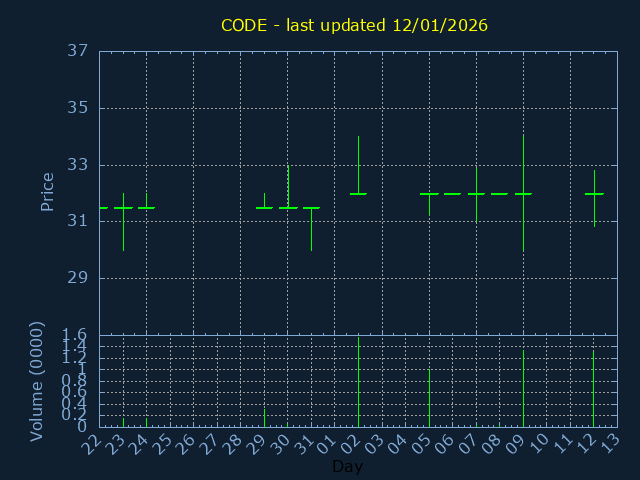Viewport: 640px width, 480px height.
Task: Select the price candle for day 07
Action: (476, 194)
